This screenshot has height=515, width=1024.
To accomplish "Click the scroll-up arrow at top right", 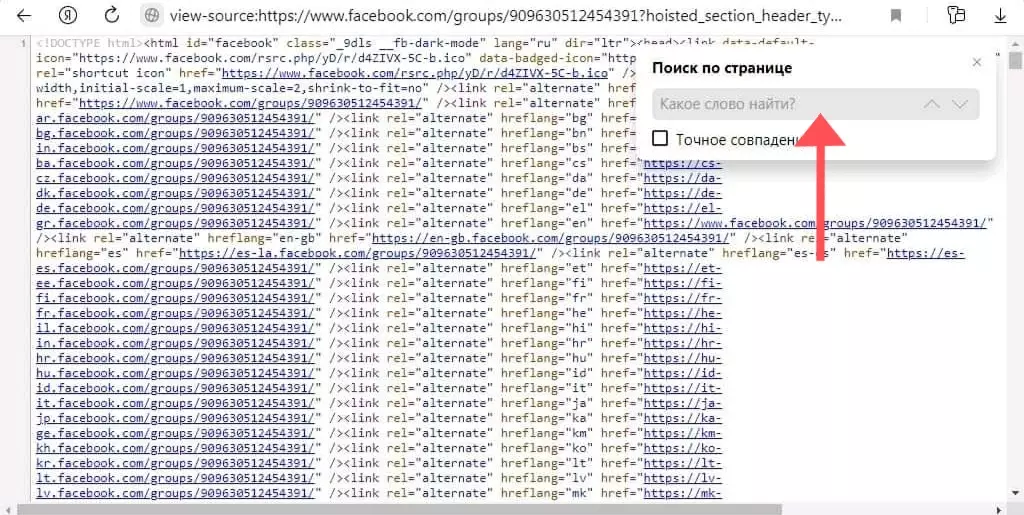I will 1016,43.
